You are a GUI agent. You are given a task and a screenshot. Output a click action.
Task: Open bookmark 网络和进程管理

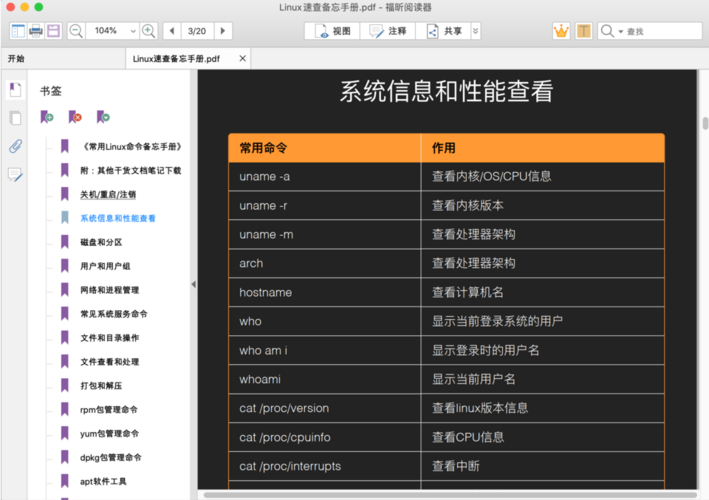(x=109, y=290)
